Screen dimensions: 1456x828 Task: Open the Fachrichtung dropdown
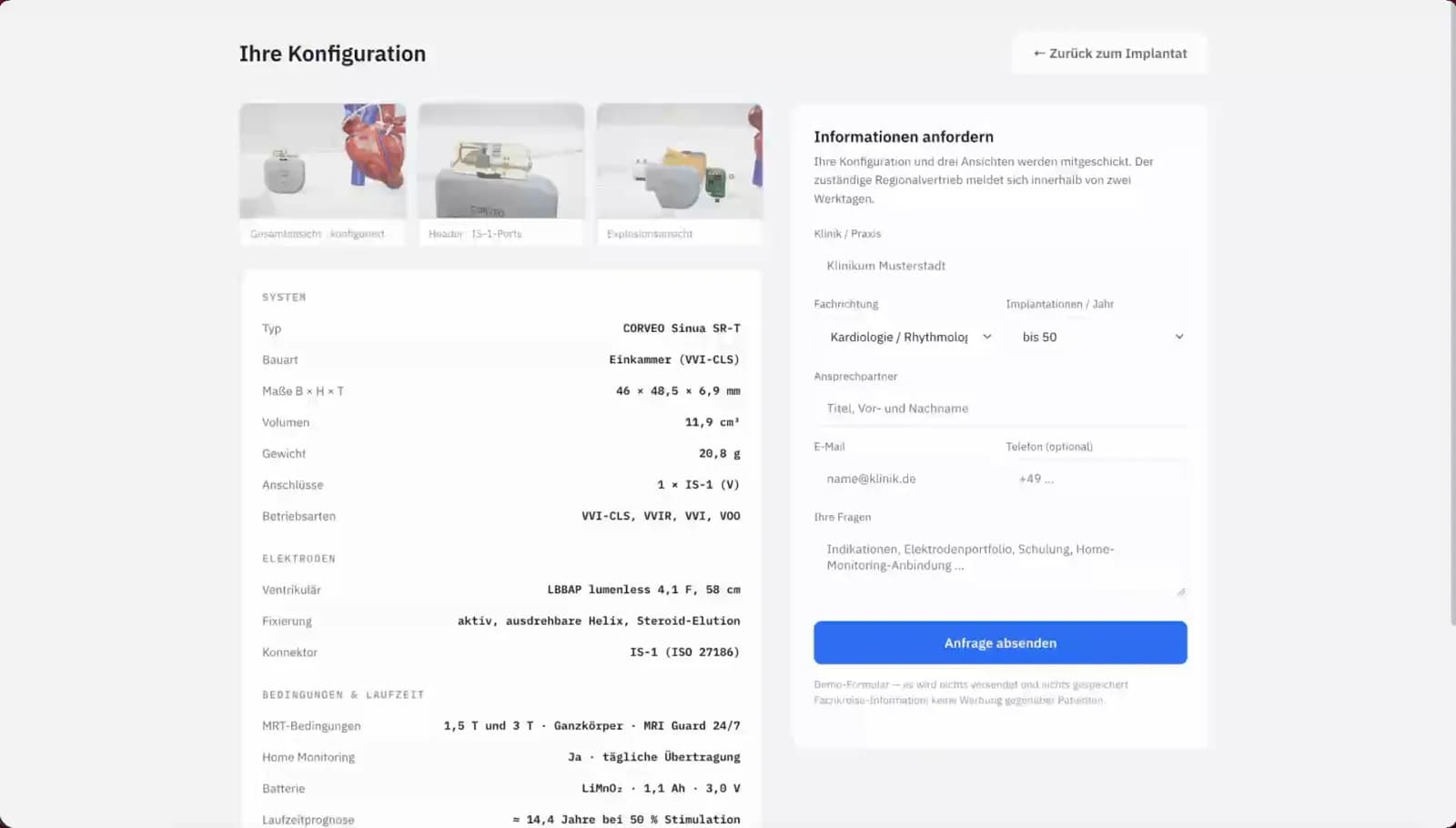(x=910, y=337)
